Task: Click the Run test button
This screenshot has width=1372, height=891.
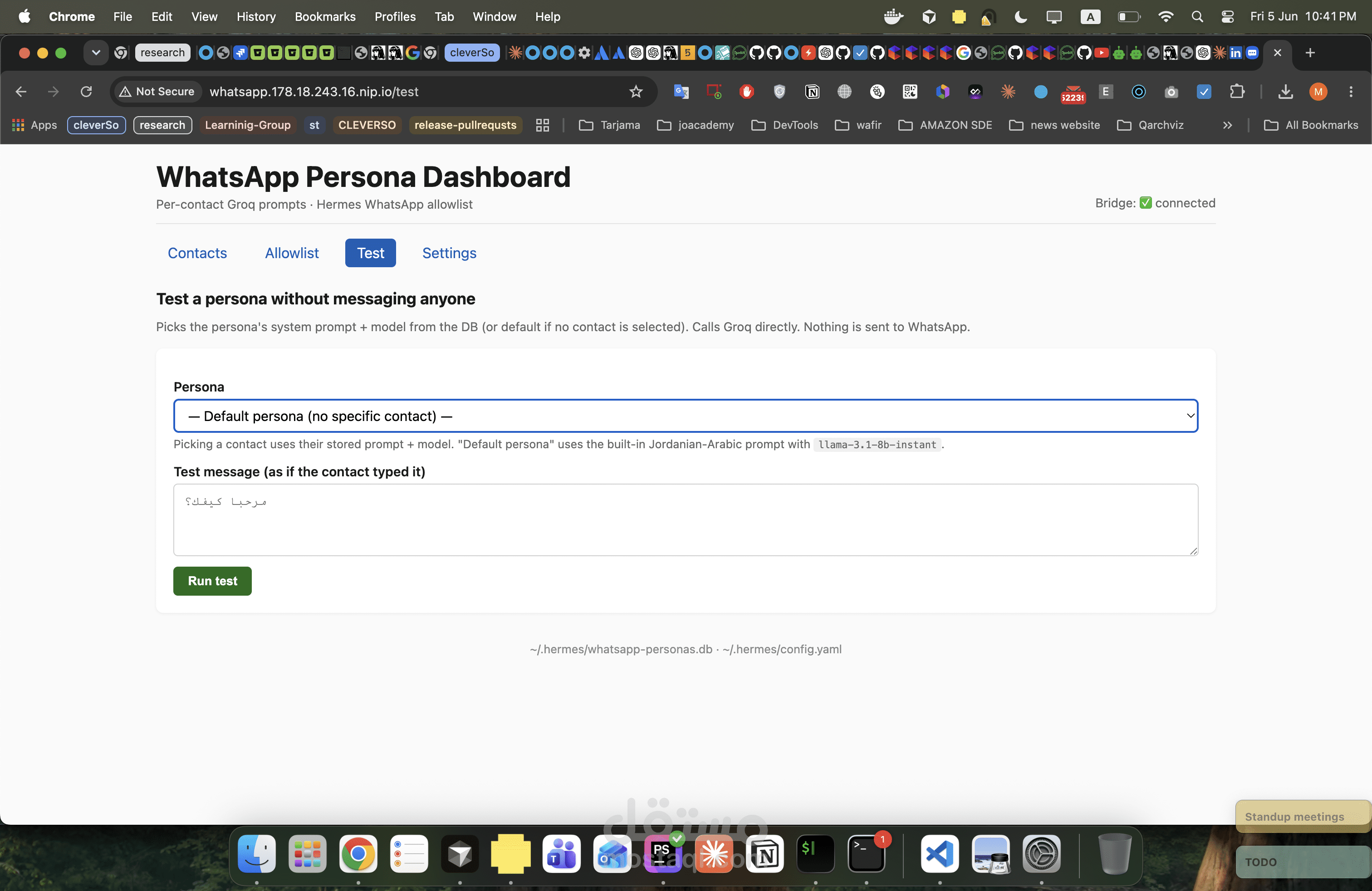Action: [212, 581]
